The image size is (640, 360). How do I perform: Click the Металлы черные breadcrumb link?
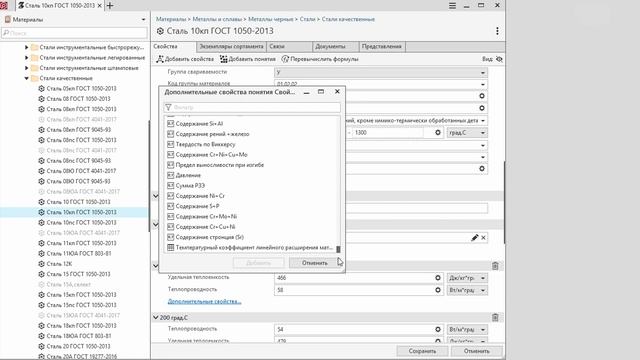[271, 19]
